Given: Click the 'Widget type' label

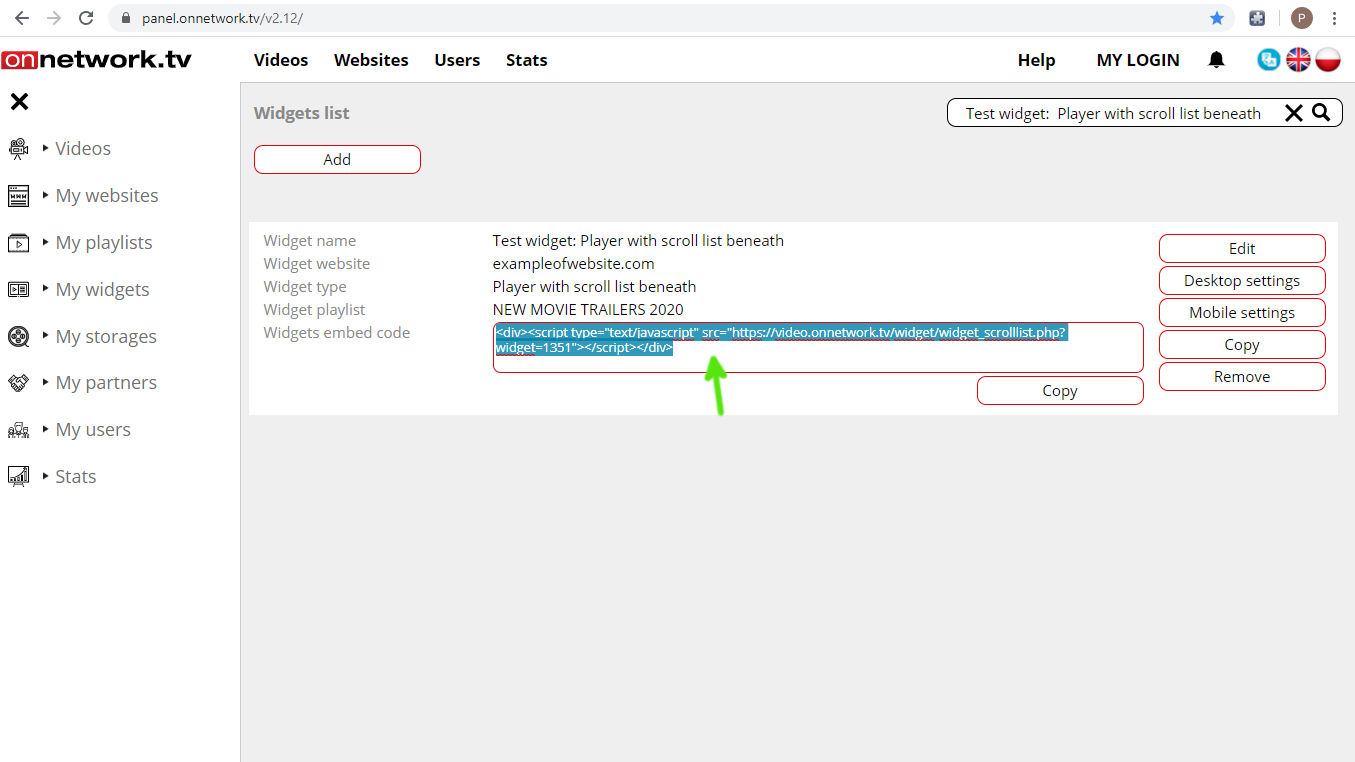Looking at the screenshot, I should (x=305, y=286).
